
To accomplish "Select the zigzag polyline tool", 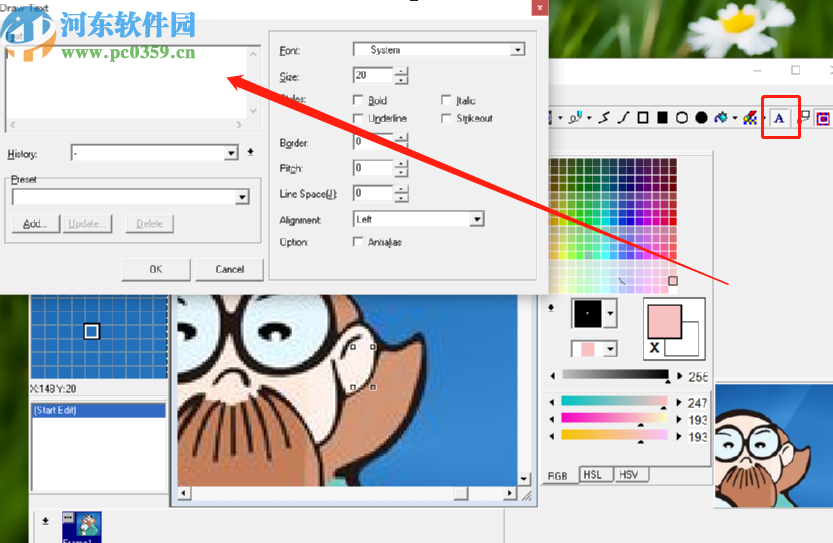I will tap(604, 118).
